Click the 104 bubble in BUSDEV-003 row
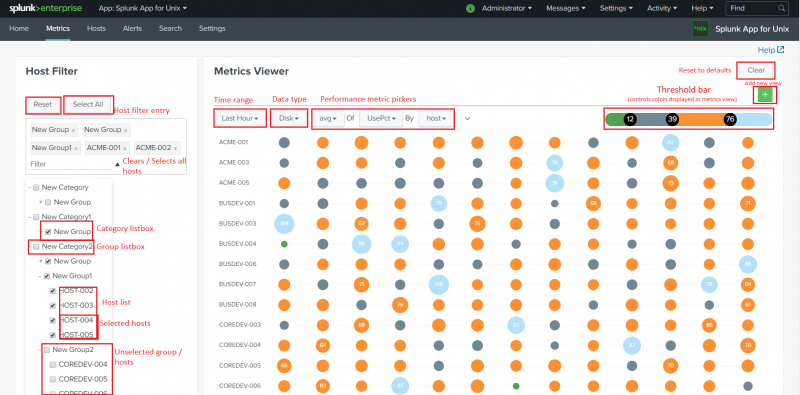800x395 pixels. [x=284, y=224]
